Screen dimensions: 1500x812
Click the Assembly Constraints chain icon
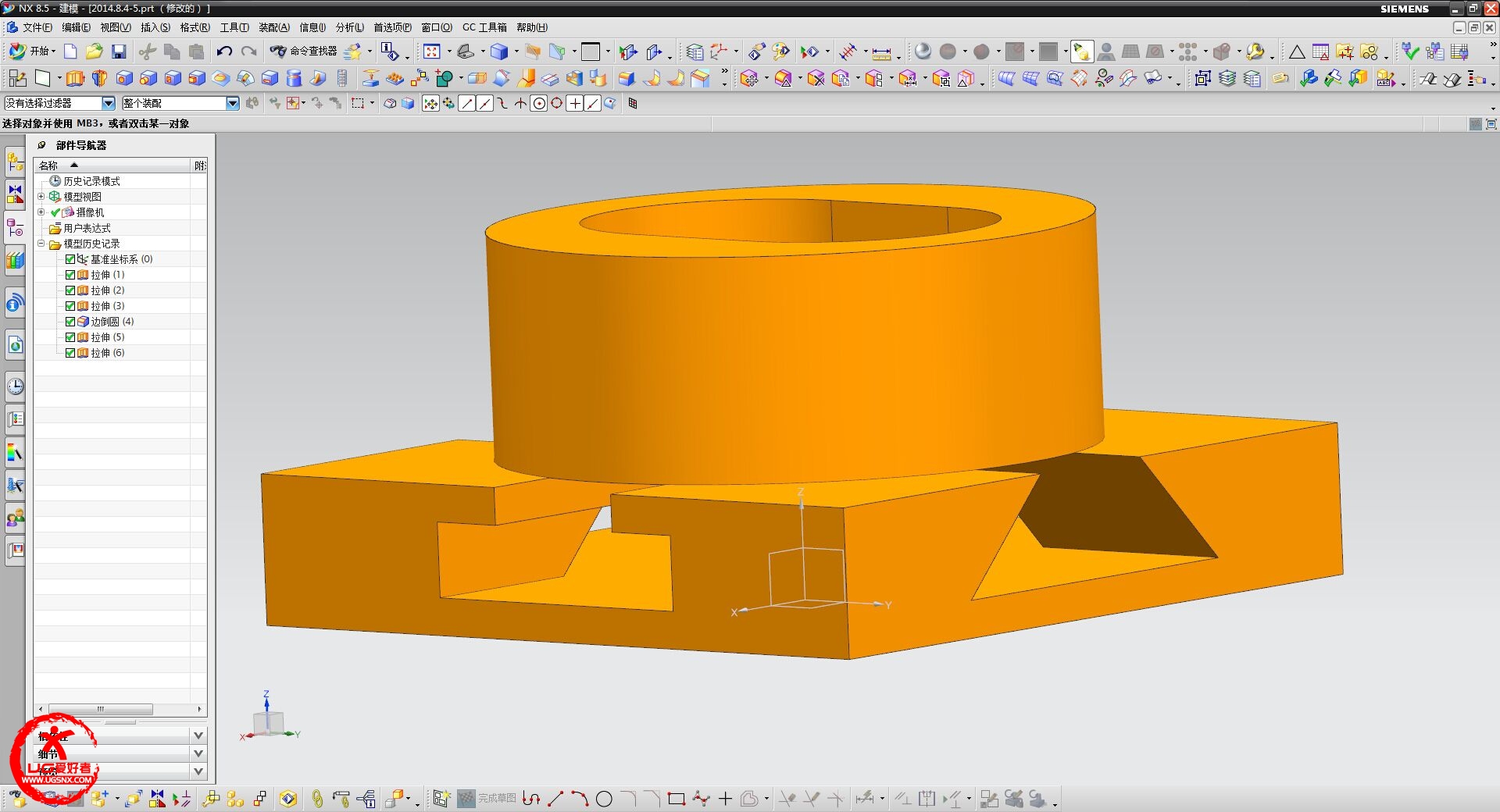[316, 799]
